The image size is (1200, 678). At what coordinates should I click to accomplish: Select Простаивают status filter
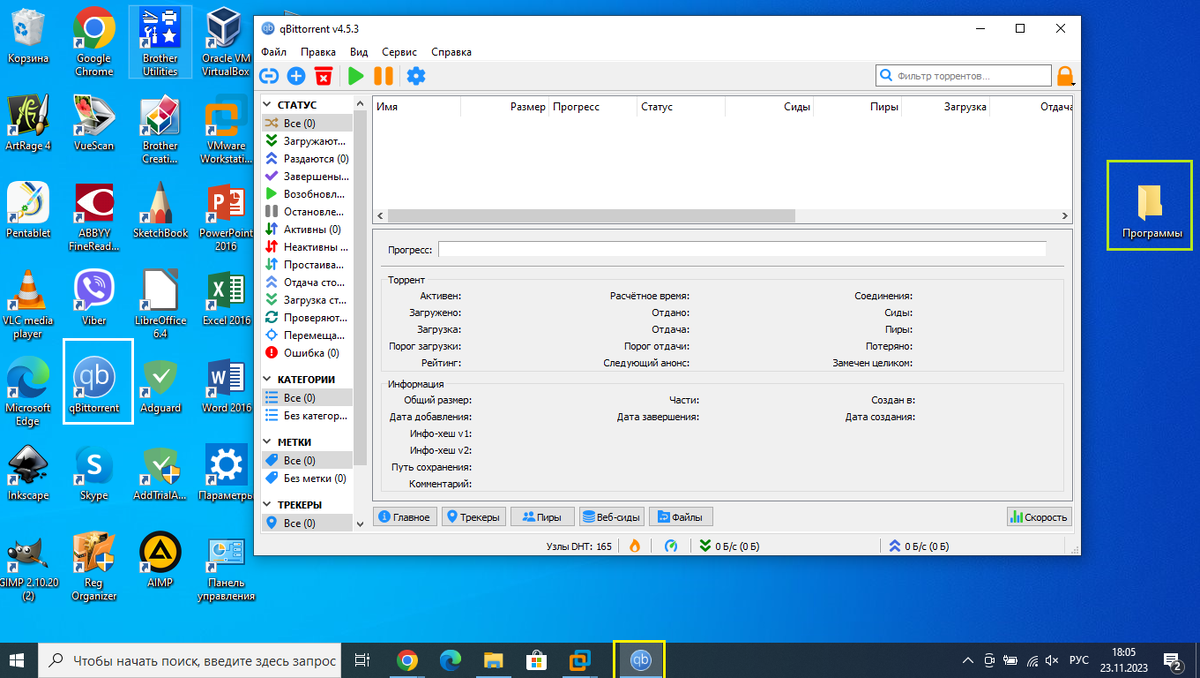pyautogui.click(x=307, y=264)
